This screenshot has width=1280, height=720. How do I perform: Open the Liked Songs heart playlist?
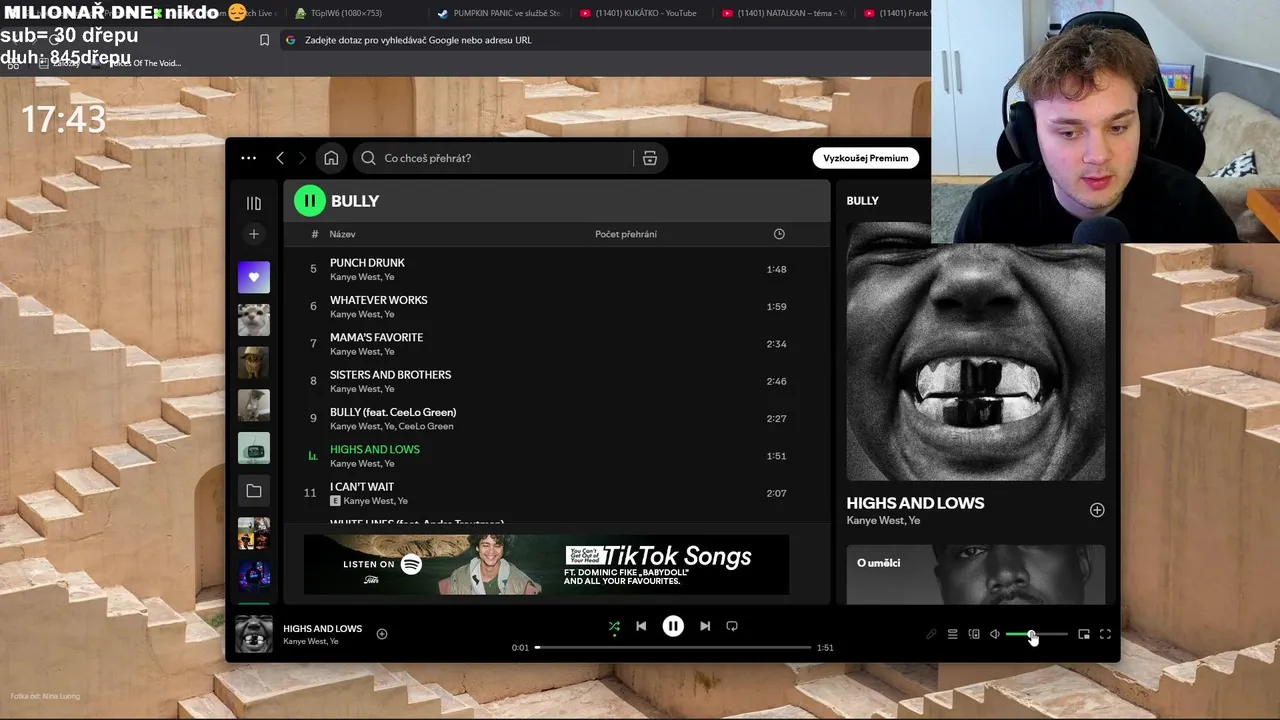point(254,277)
